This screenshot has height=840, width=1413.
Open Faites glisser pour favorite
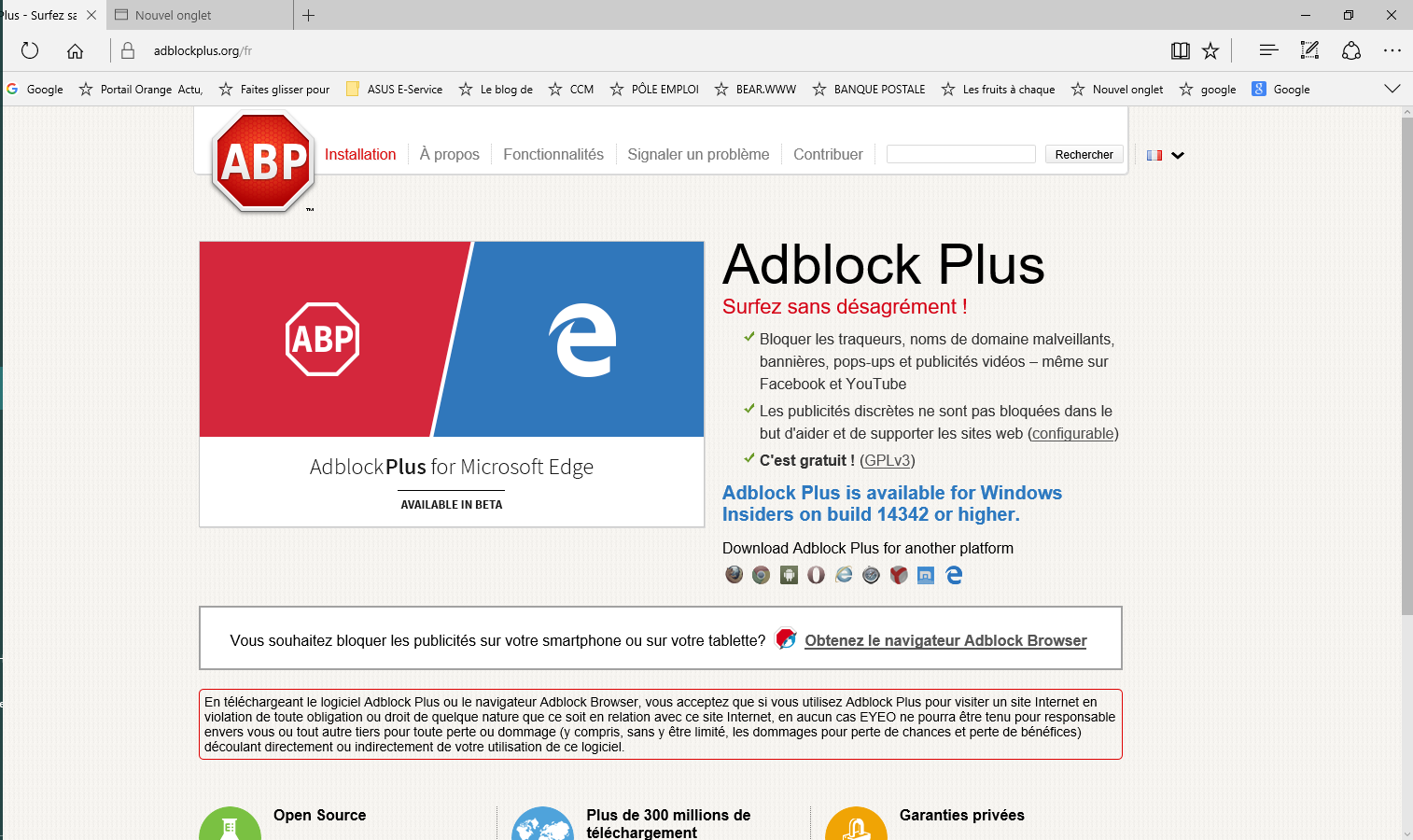(x=274, y=90)
